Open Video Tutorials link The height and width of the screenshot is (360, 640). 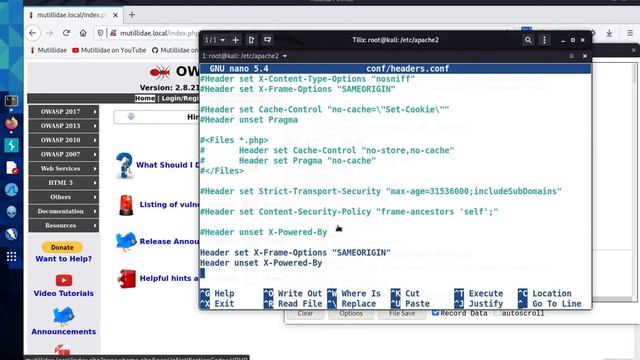pos(64,293)
